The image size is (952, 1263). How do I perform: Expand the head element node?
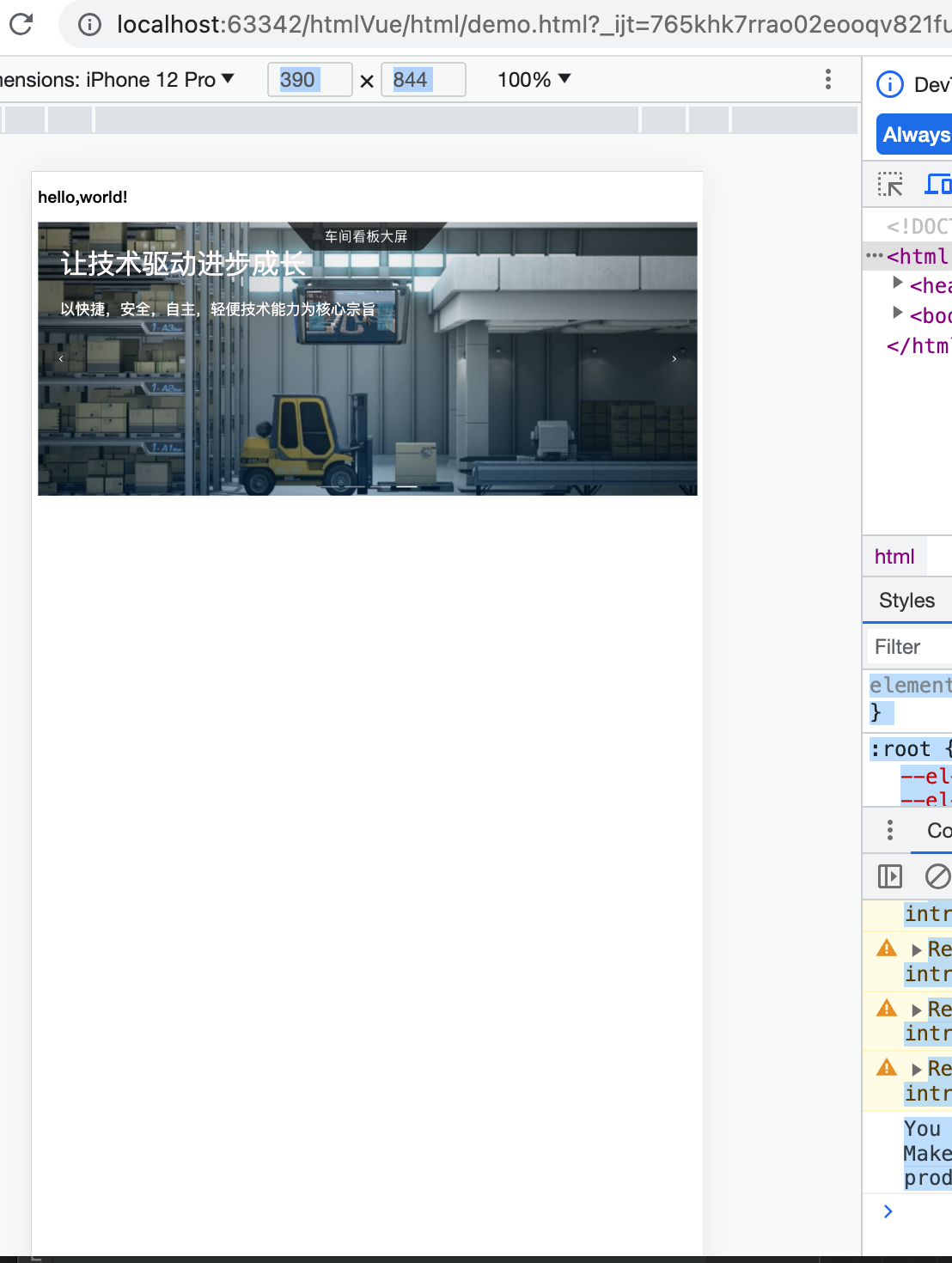coord(896,285)
